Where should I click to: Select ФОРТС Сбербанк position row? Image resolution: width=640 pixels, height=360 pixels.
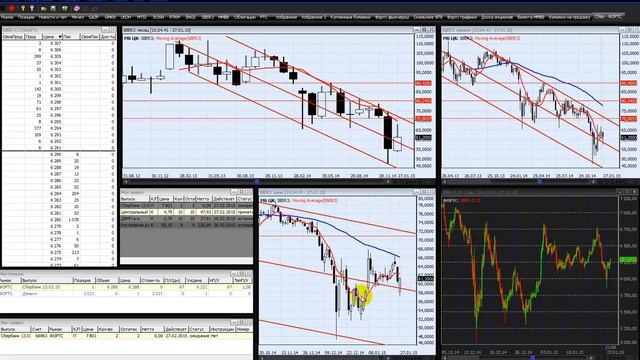(126, 287)
